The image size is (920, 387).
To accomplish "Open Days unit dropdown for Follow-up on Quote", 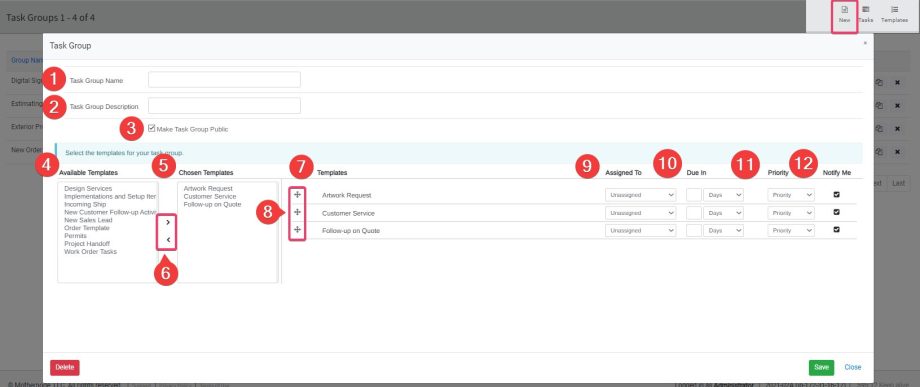I will click(723, 230).
